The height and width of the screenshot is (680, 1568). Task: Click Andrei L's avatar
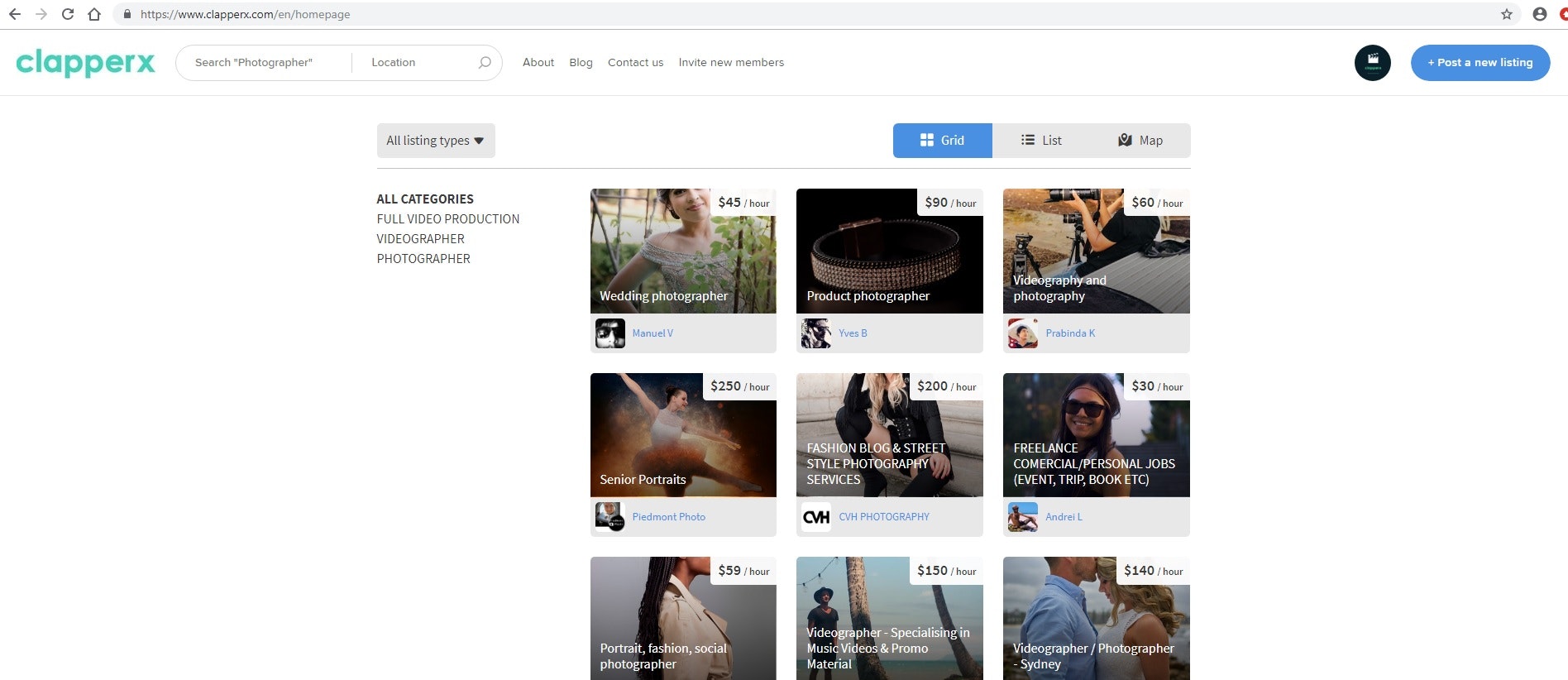tap(1023, 517)
